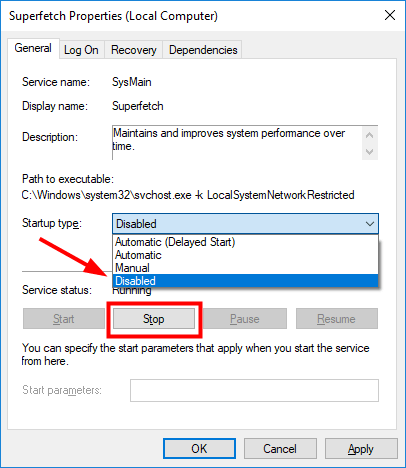Click the Resume service button
Viewport: 406px width, 468px height.
click(x=337, y=319)
